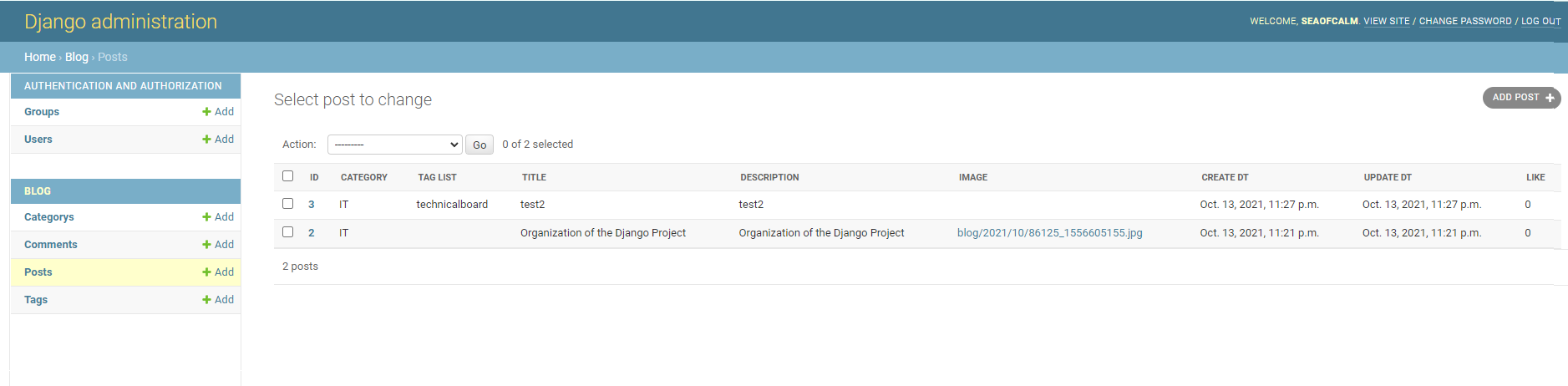
Task: Click the Add text next to Tags
Action: point(224,300)
